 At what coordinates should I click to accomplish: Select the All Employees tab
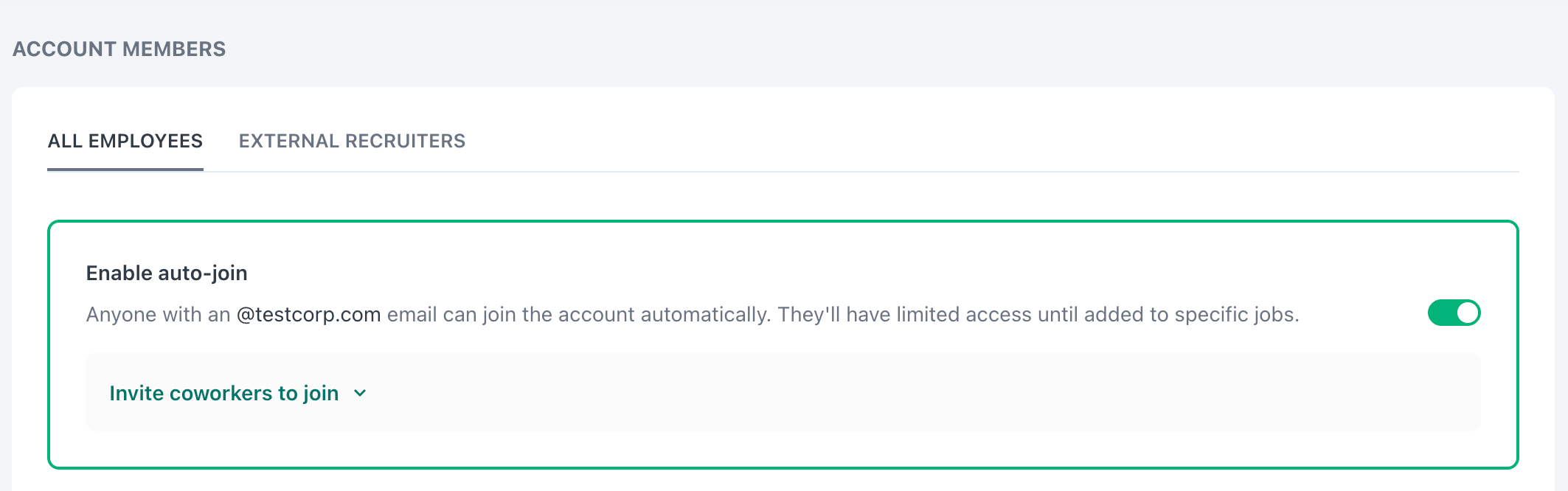(125, 141)
